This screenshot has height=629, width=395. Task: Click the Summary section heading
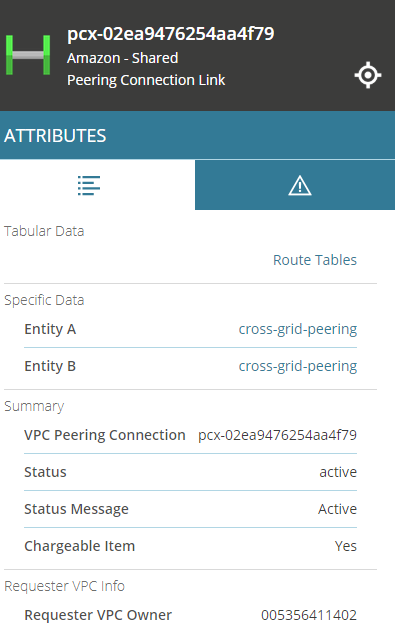click(x=34, y=406)
